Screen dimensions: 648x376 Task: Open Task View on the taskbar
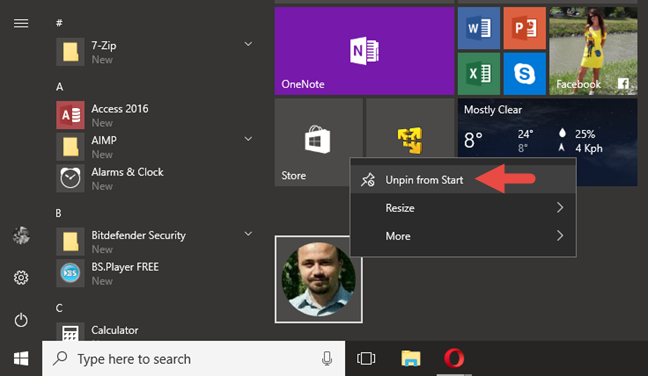pos(366,358)
